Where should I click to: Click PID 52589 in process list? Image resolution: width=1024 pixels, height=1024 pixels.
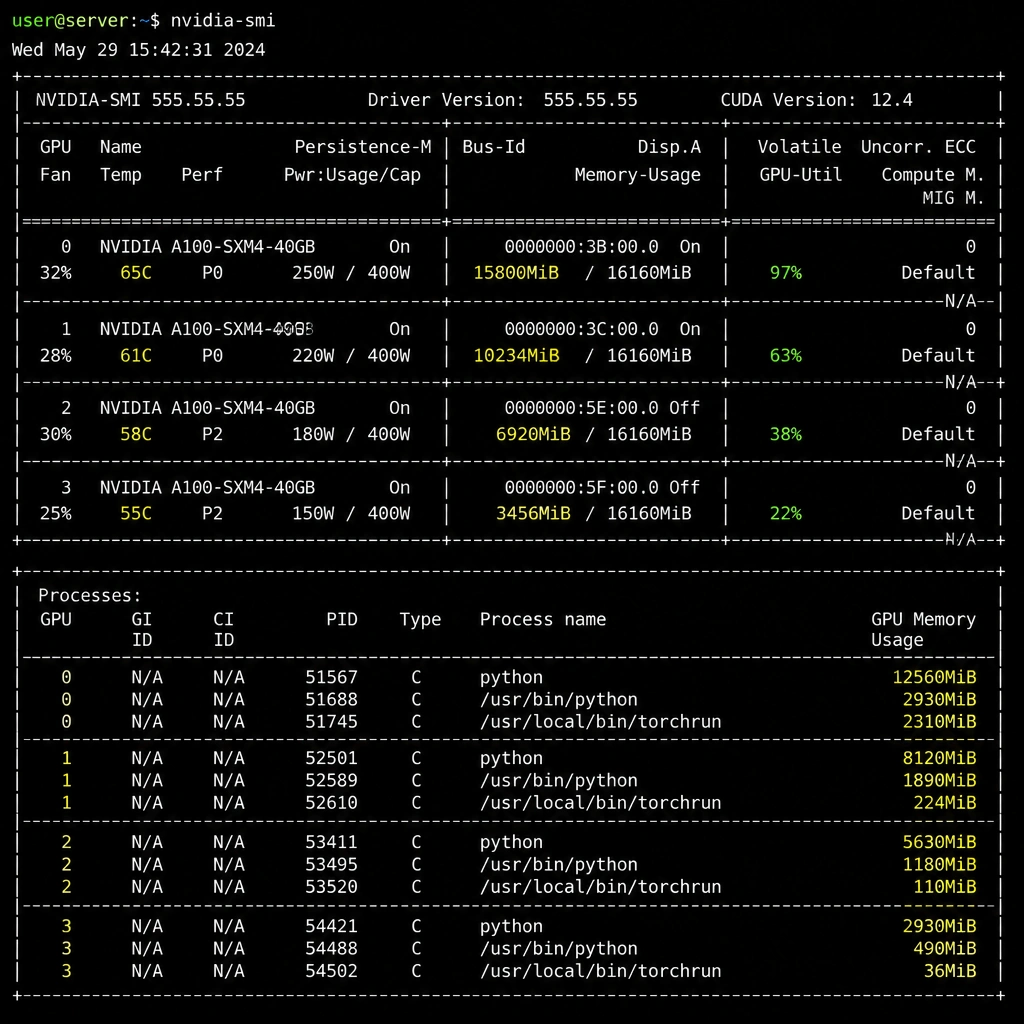(332, 780)
